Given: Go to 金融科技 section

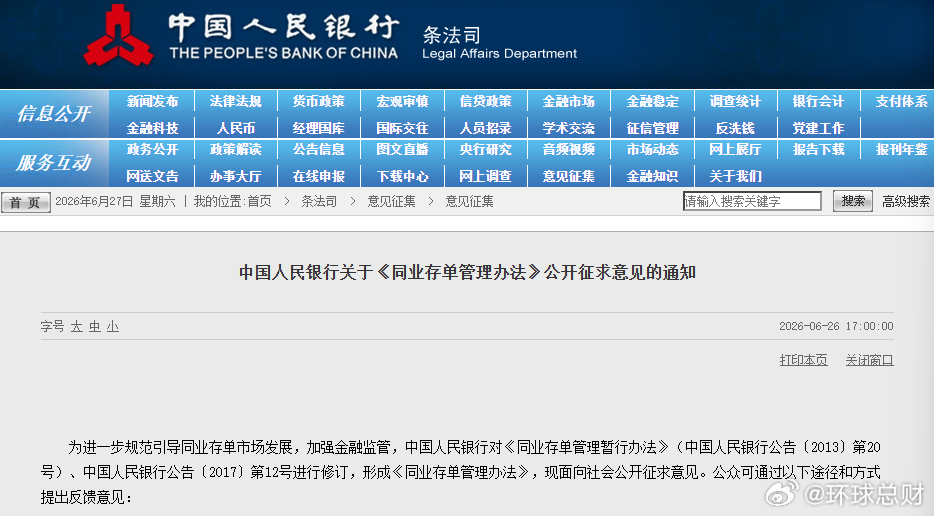Looking at the screenshot, I should (152, 128).
